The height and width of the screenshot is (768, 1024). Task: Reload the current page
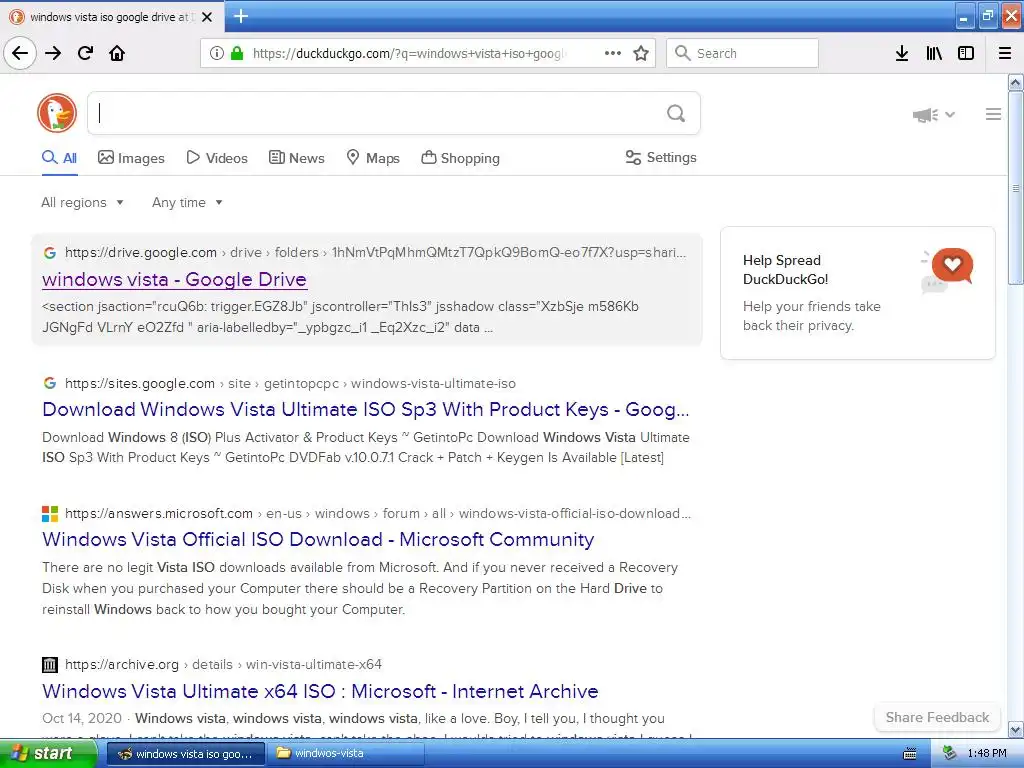click(85, 53)
